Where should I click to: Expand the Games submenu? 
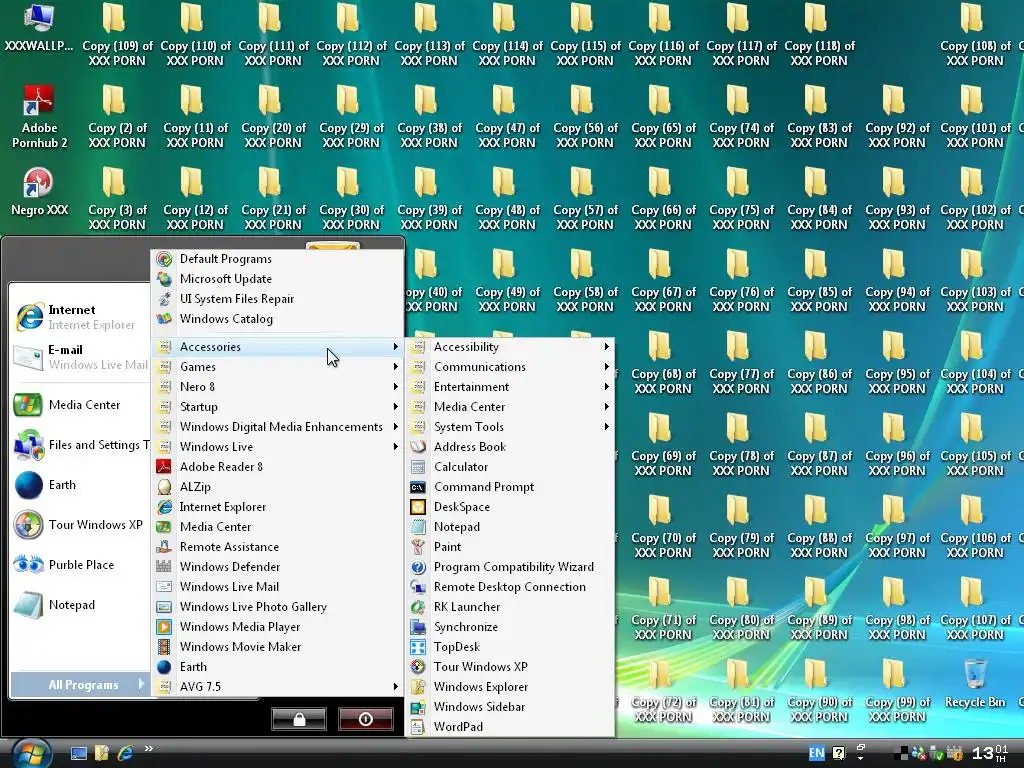277,367
